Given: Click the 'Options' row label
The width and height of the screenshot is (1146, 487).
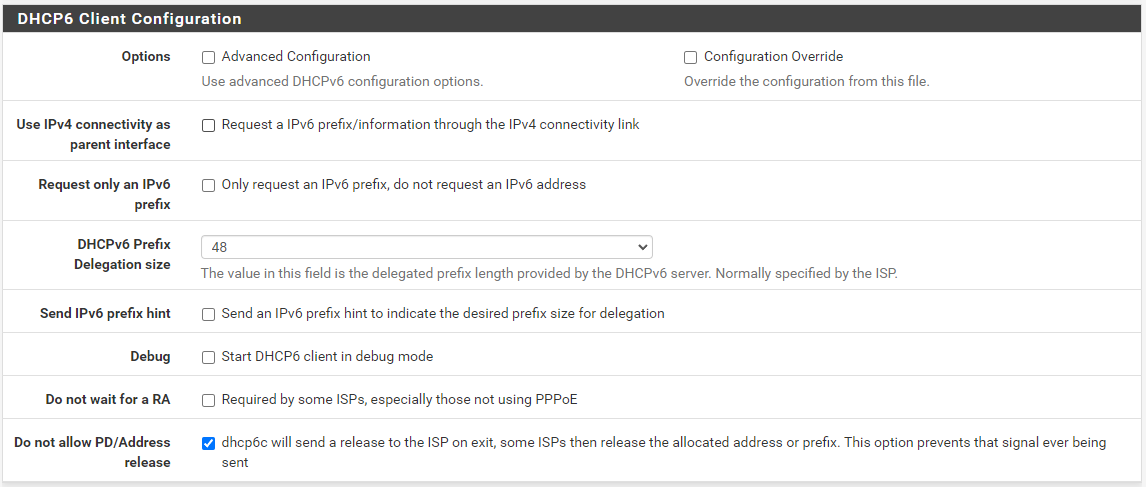Looking at the screenshot, I should 146,57.
